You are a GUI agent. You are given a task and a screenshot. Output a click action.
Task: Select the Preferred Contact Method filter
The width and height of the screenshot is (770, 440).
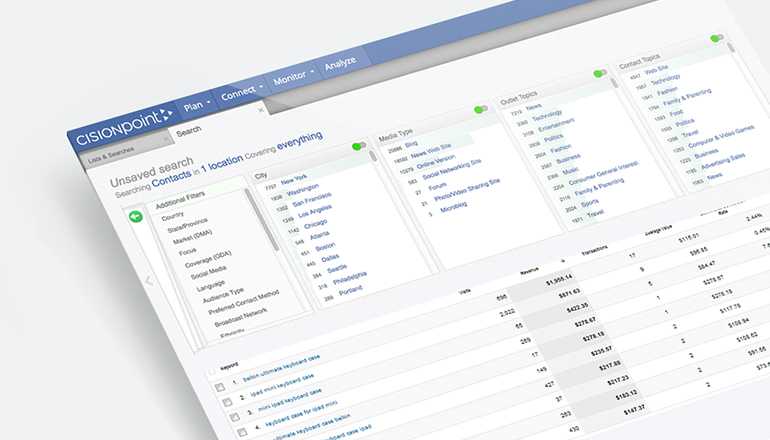pyautogui.click(x=244, y=302)
